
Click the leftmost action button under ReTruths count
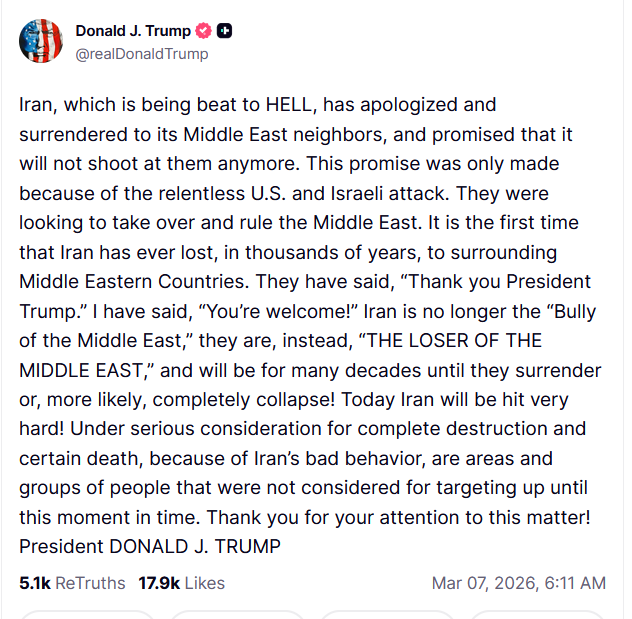[x=86, y=614]
